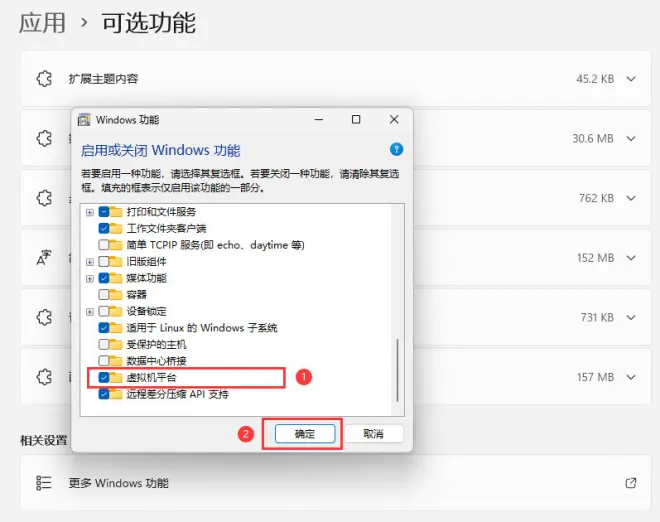The width and height of the screenshot is (660, 522).
Task: Toggle the 打印和文件服务 checkbox
Action: [104, 212]
